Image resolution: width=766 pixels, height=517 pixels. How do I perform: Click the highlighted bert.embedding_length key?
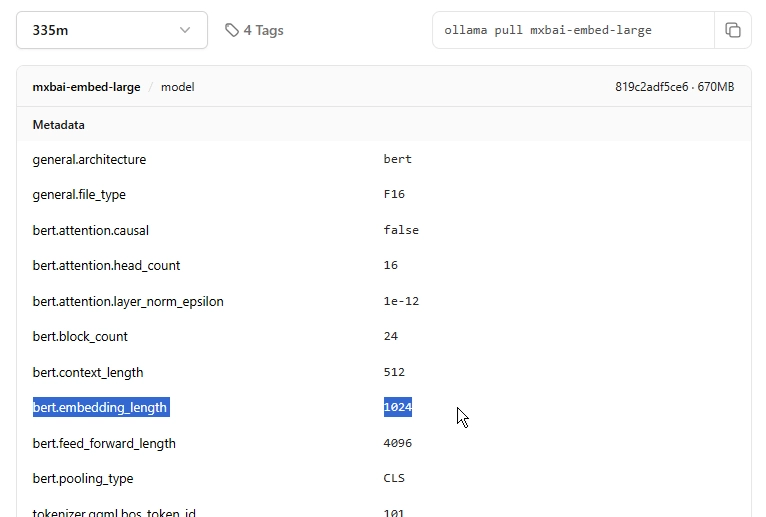pos(101,407)
